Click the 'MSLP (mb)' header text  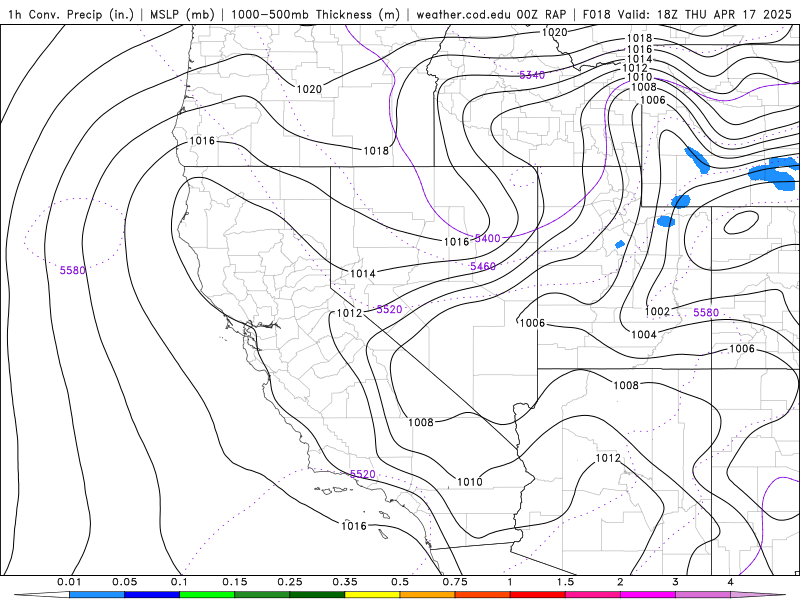pos(182,14)
